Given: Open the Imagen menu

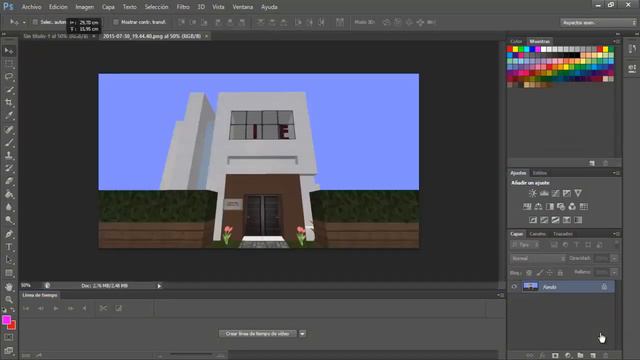Looking at the screenshot, I should [84, 7].
